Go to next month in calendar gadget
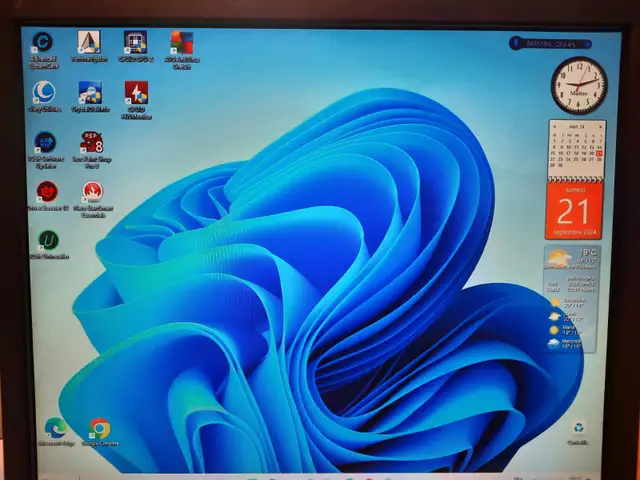This screenshot has height=480, width=640. click(600, 127)
